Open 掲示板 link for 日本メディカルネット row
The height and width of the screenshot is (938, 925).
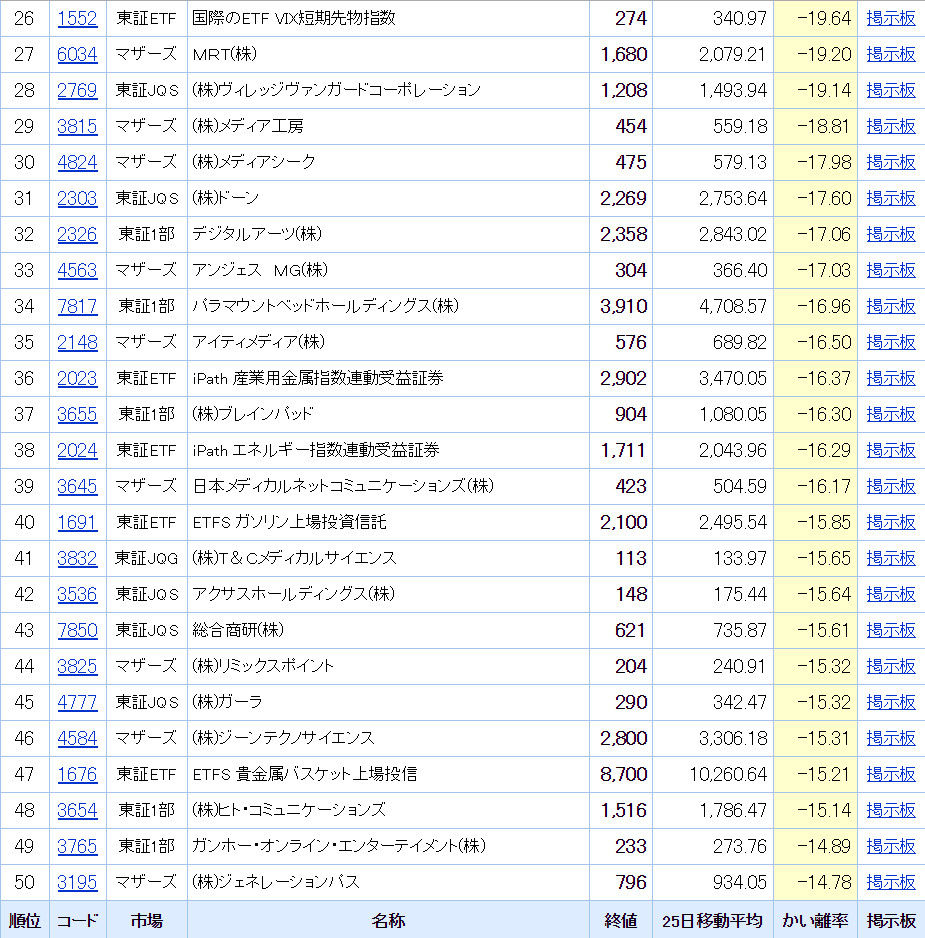(x=891, y=486)
